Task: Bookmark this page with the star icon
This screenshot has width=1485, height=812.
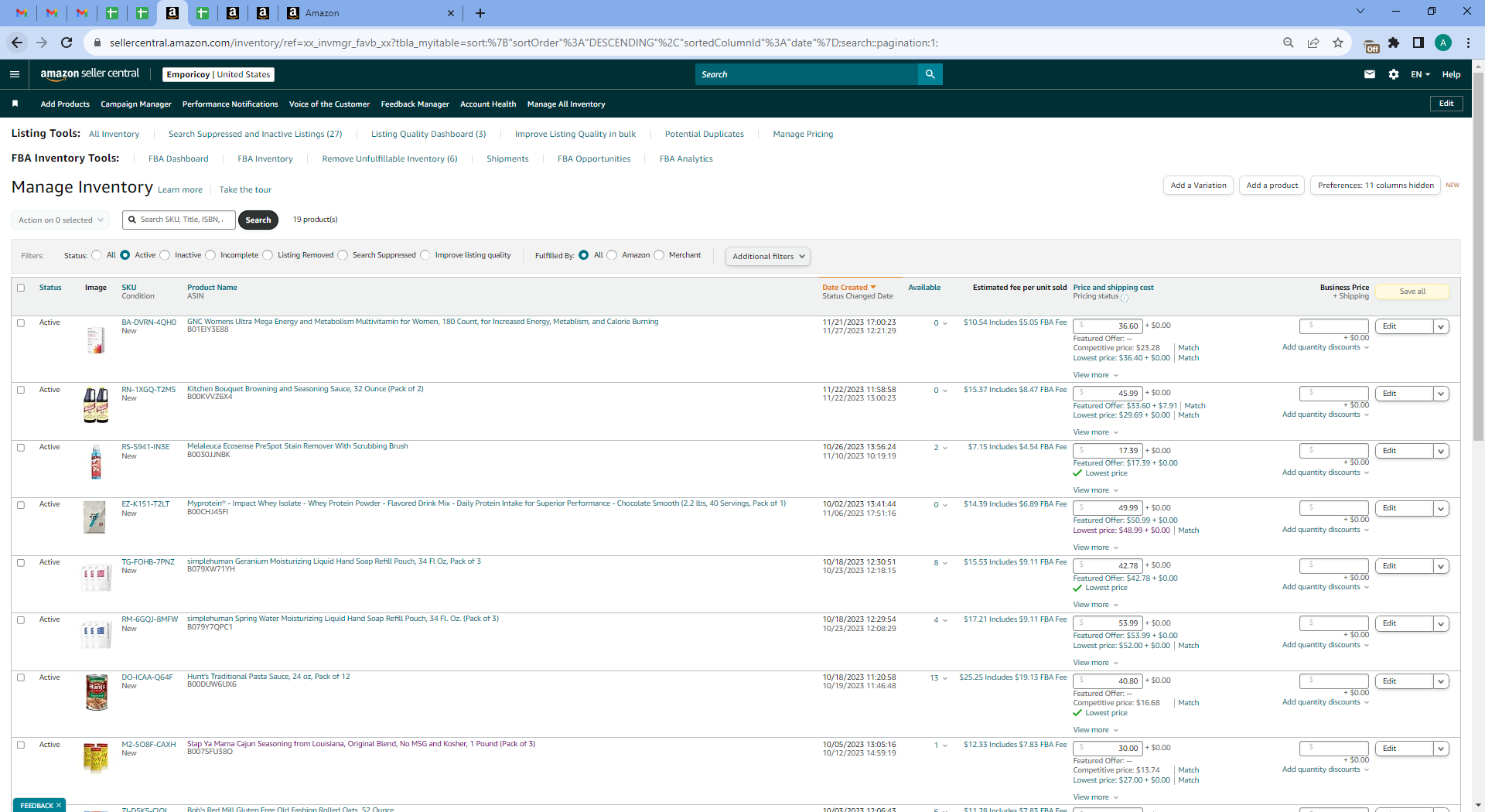Action: click(1337, 43)
